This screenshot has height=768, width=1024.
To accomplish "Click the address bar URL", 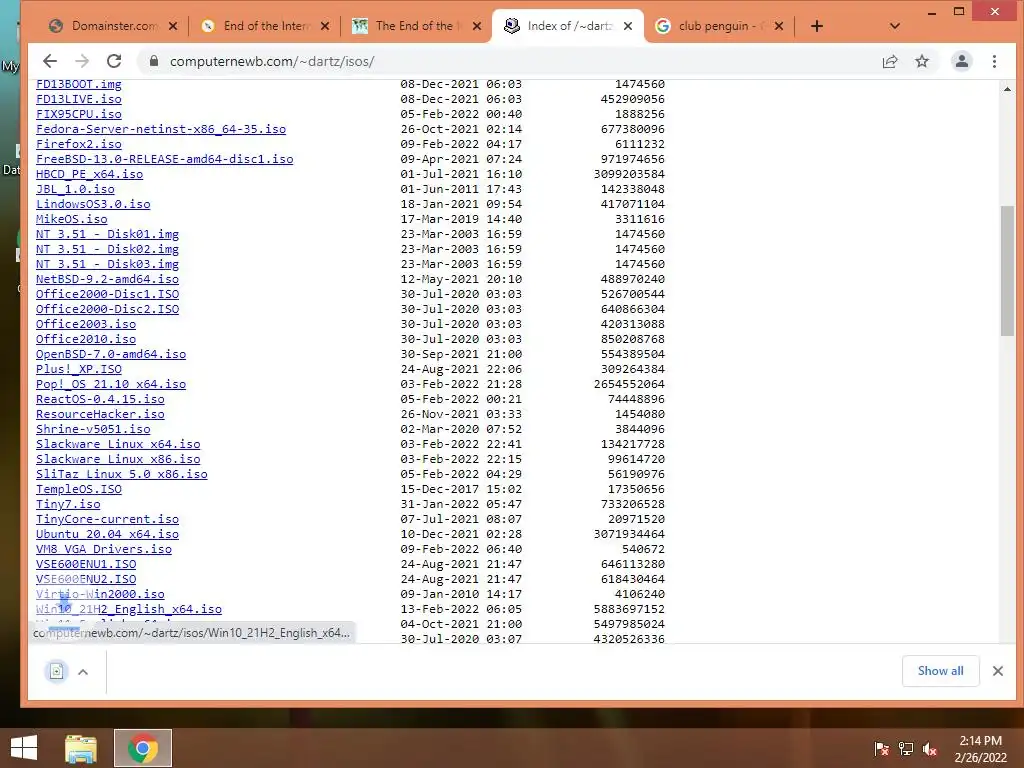I will click(272, 61).
